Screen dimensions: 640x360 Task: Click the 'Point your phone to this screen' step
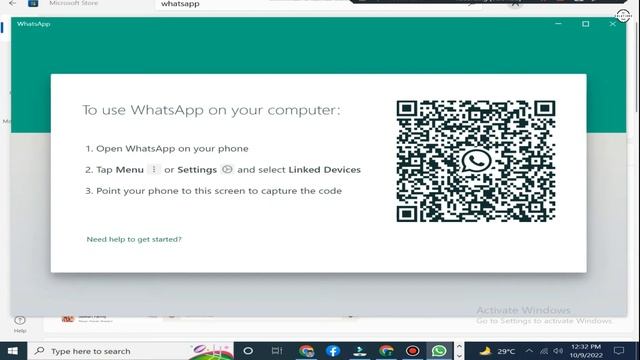(x=219, y=191)
